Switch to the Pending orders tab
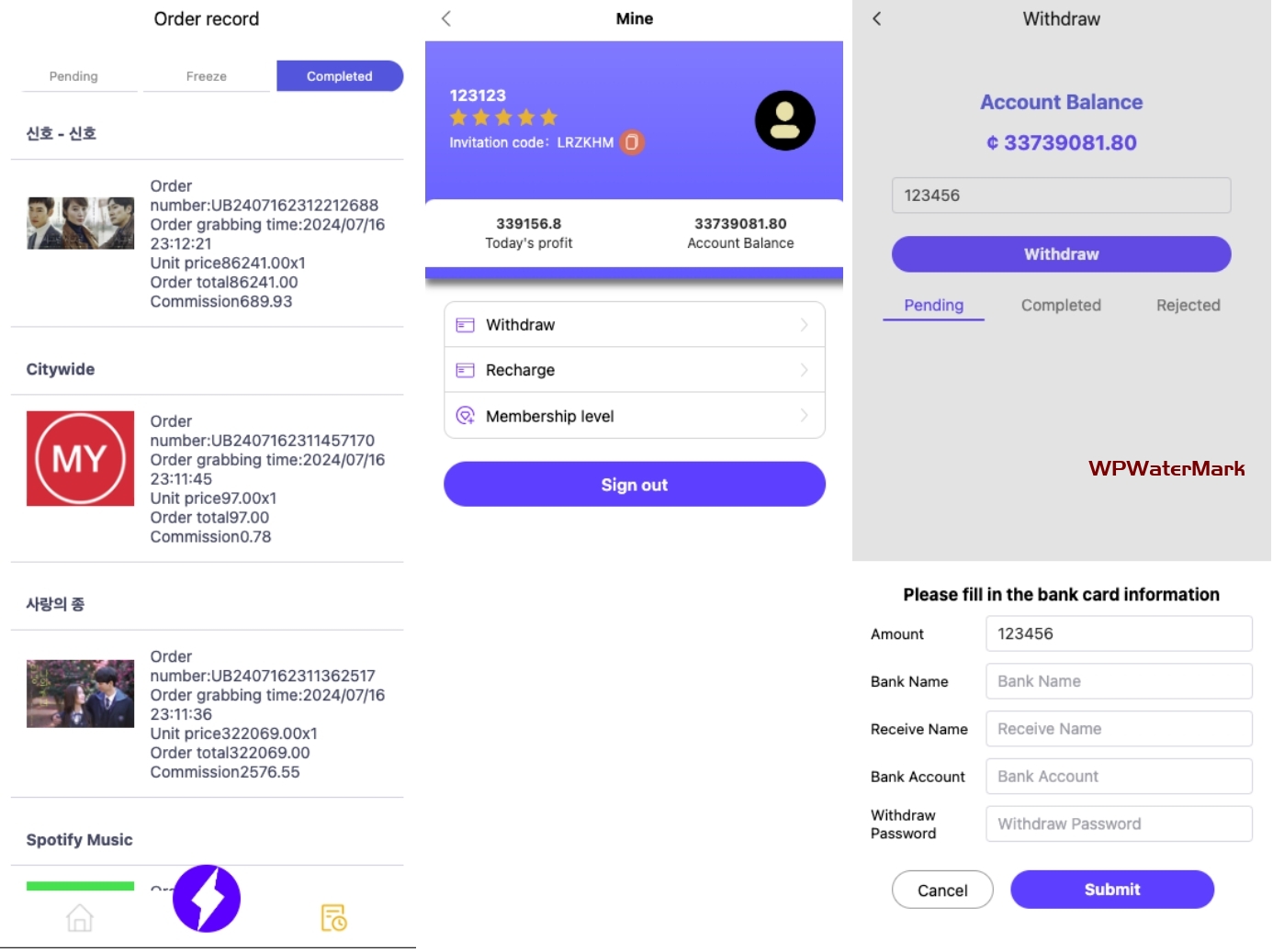Screen dimensions: 1273x952 73,76
